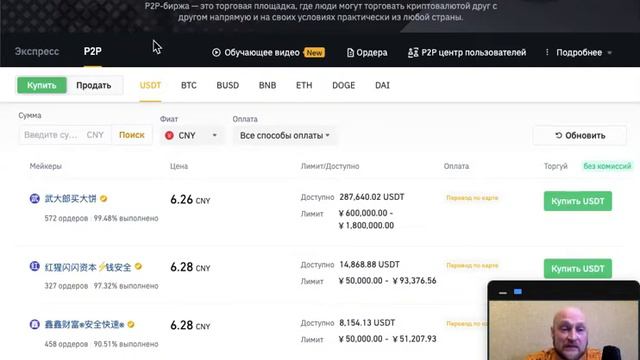Click avatar of maker 武大郎买大饼
The image size is (640, 360).
[35, 199]
